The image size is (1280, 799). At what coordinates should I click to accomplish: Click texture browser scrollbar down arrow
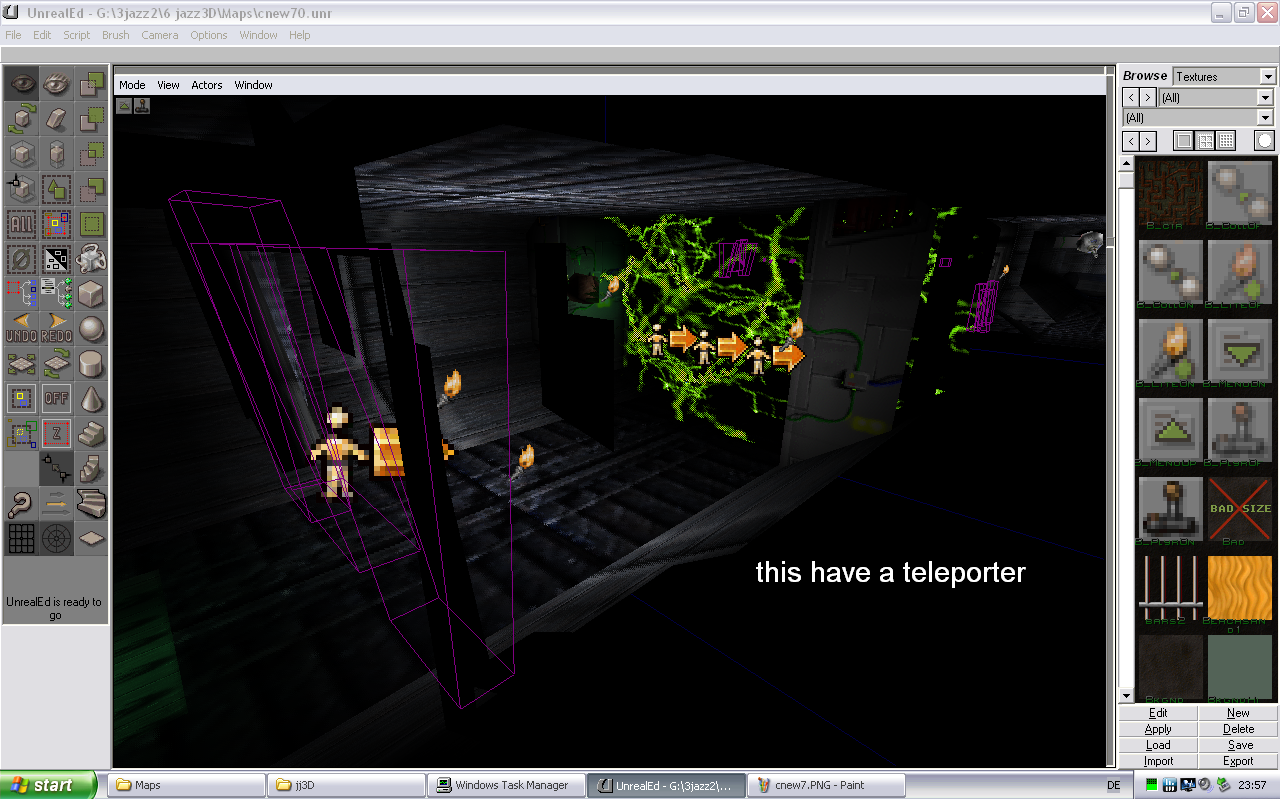[x=1126, y=696]
